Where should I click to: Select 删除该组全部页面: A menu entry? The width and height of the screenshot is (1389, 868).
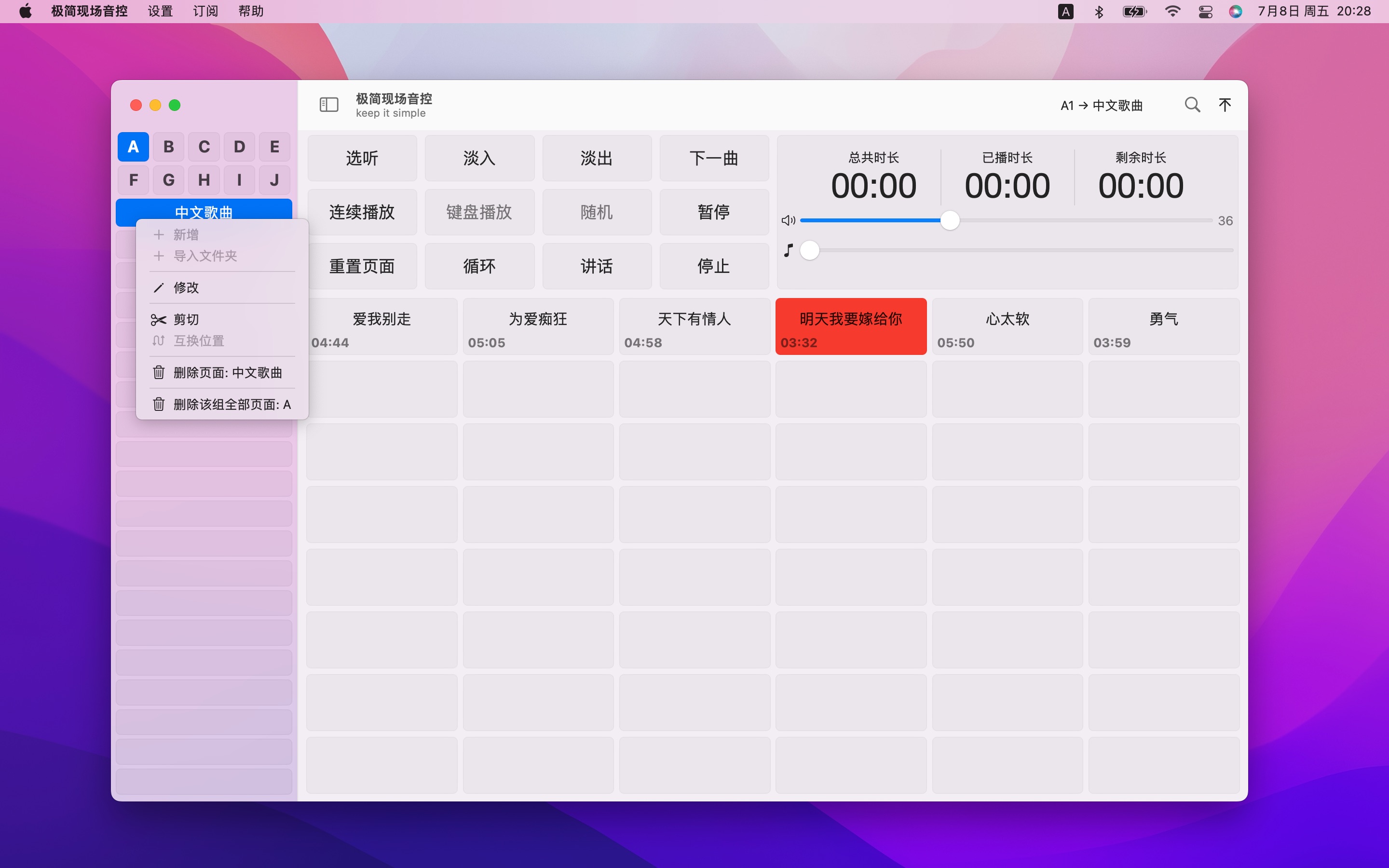221,404
